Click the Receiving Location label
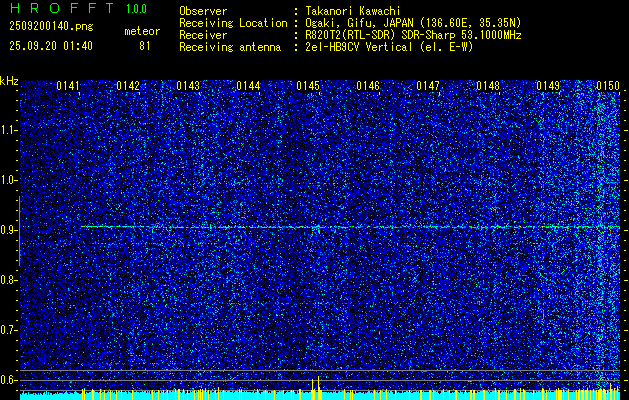 tap(233, 23)
